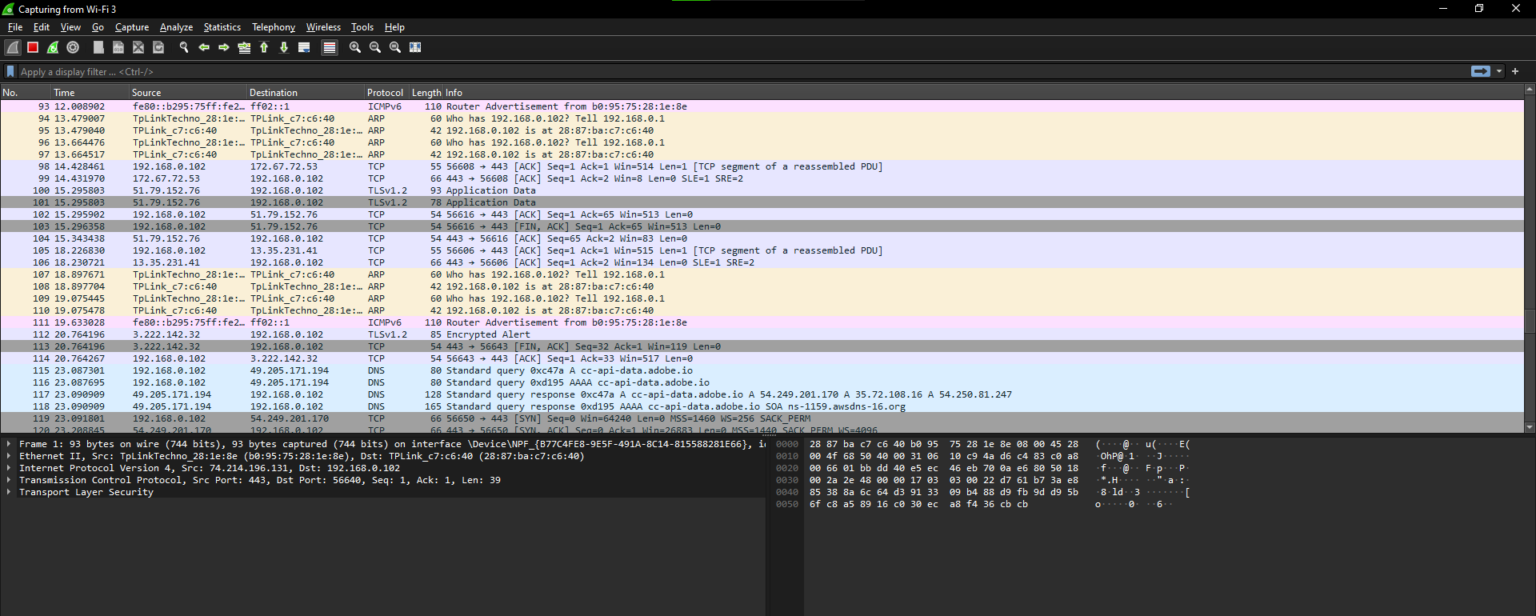The width and height of the screenshot is (1536, 616).
Task: Toggle auto-scroll during live capture
Action: tap(304, 47)
